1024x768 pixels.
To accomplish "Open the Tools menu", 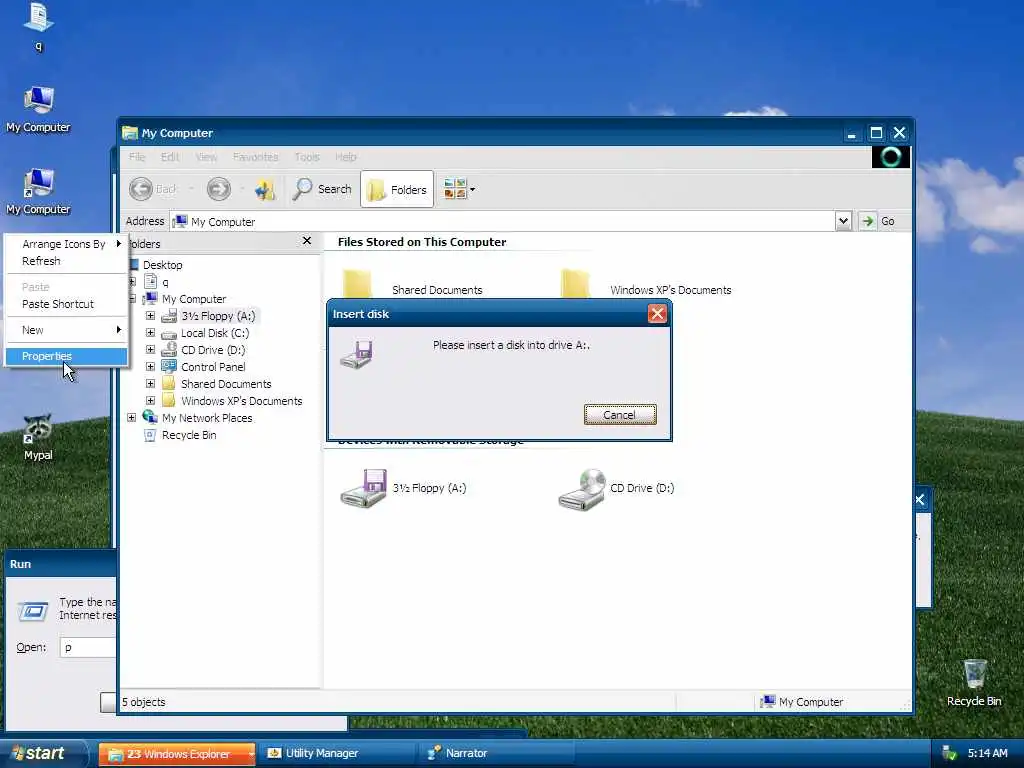I will (x=307, y=157).
